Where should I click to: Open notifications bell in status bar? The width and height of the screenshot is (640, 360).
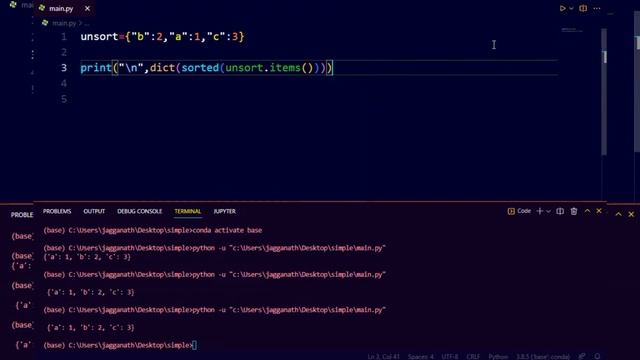[597, 356]
